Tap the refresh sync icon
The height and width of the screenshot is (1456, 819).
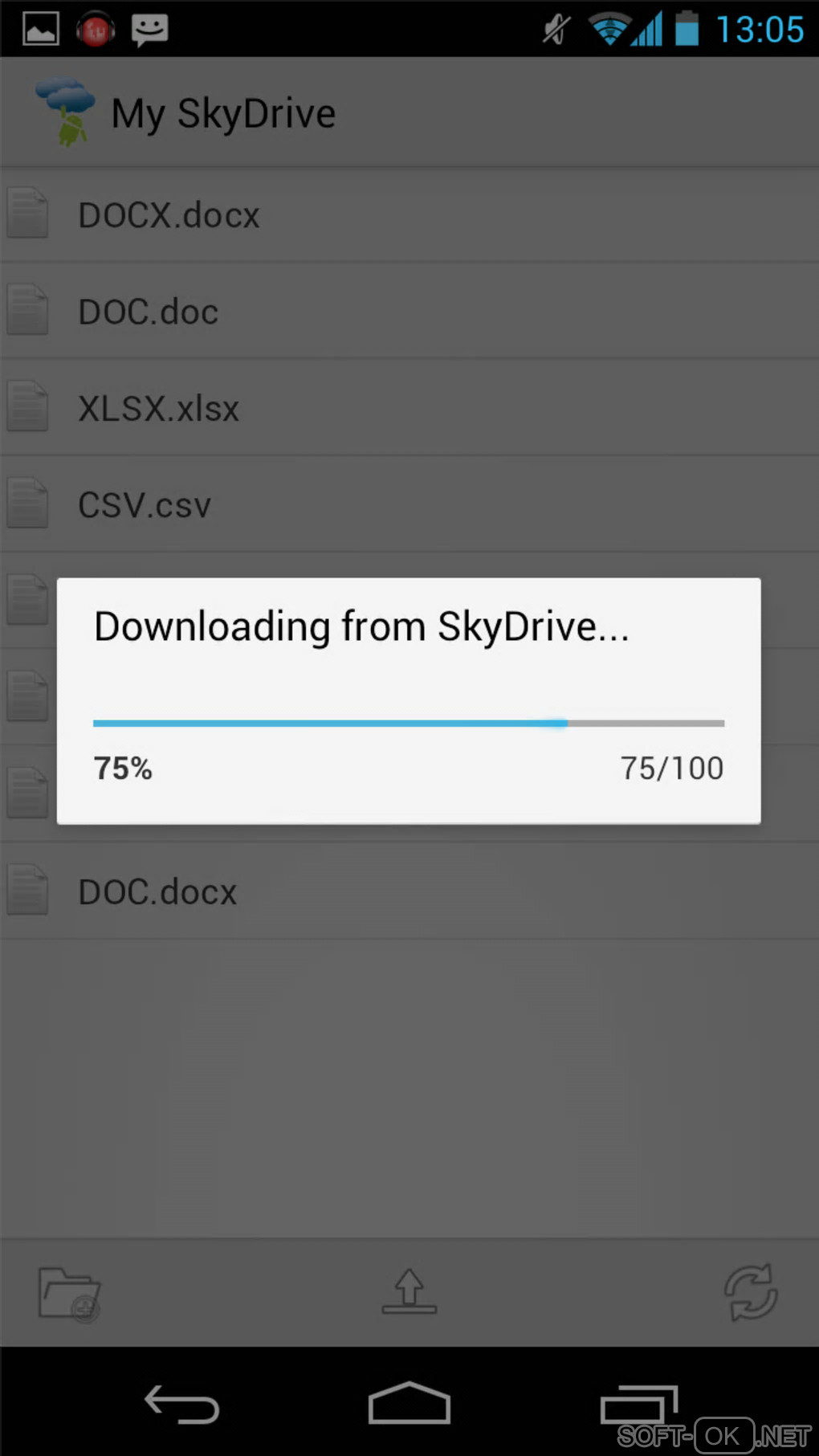click(751, 1292)
